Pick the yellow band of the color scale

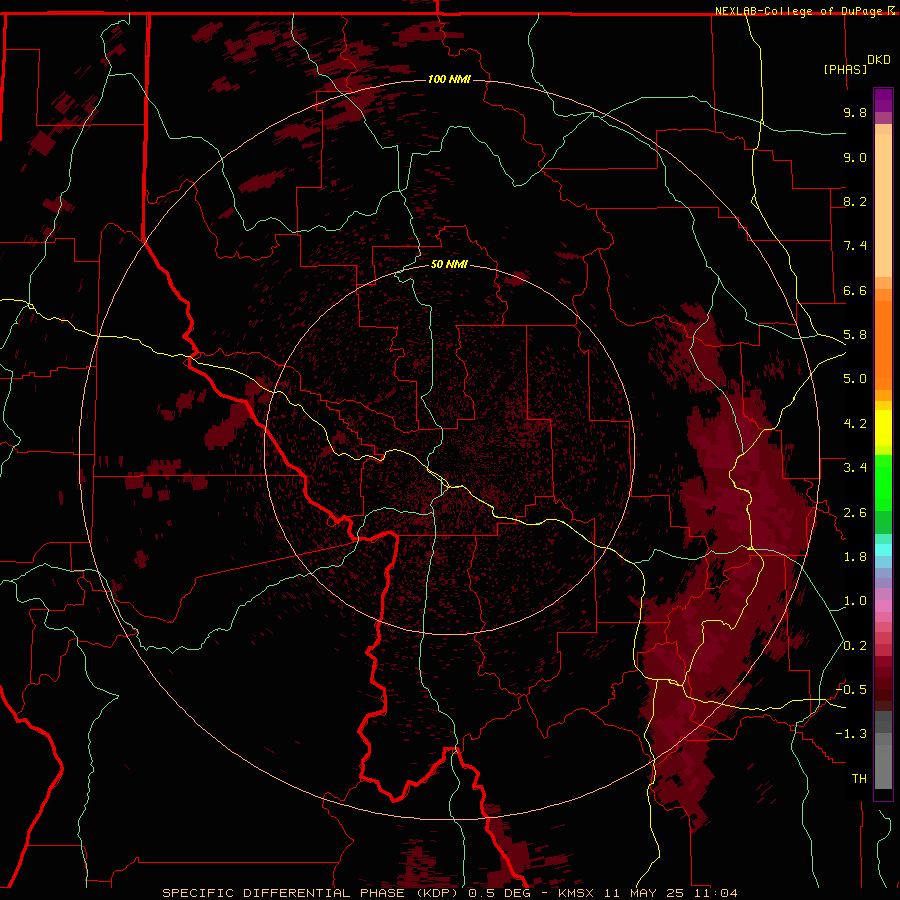coord(883,428)
